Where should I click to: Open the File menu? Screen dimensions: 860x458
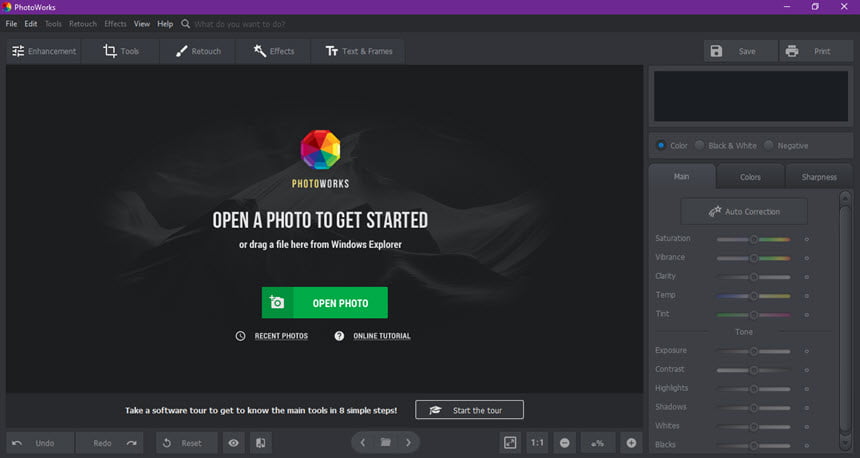[x=11, y=24]
